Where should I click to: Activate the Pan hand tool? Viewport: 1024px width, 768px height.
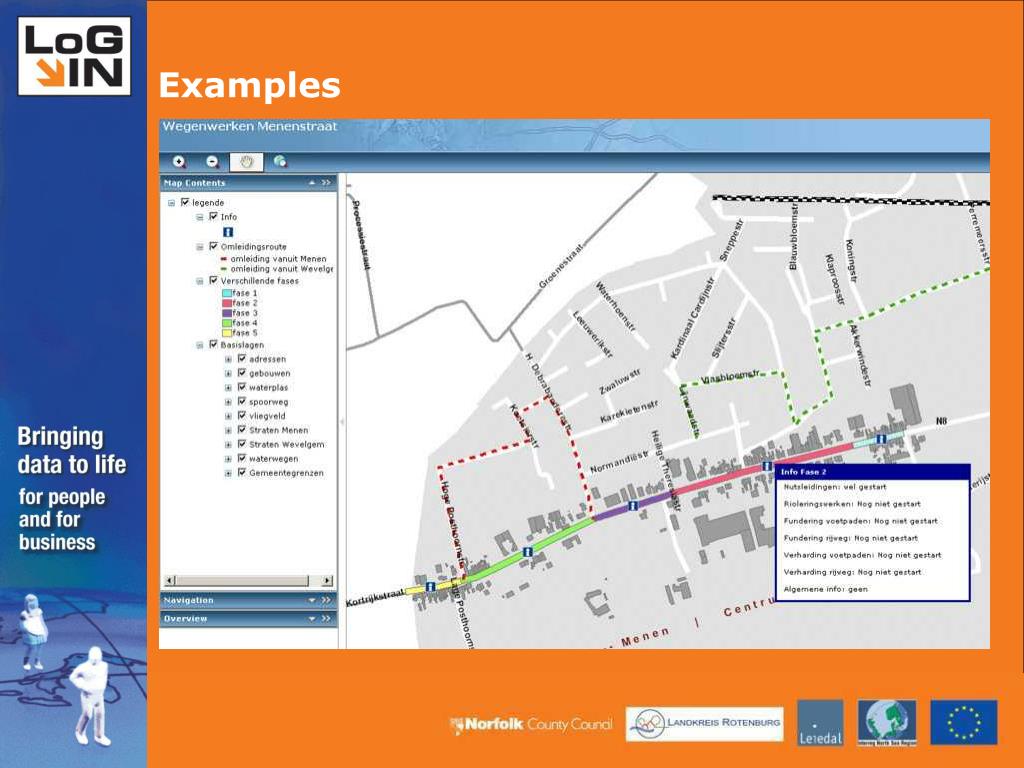point(246,161)
